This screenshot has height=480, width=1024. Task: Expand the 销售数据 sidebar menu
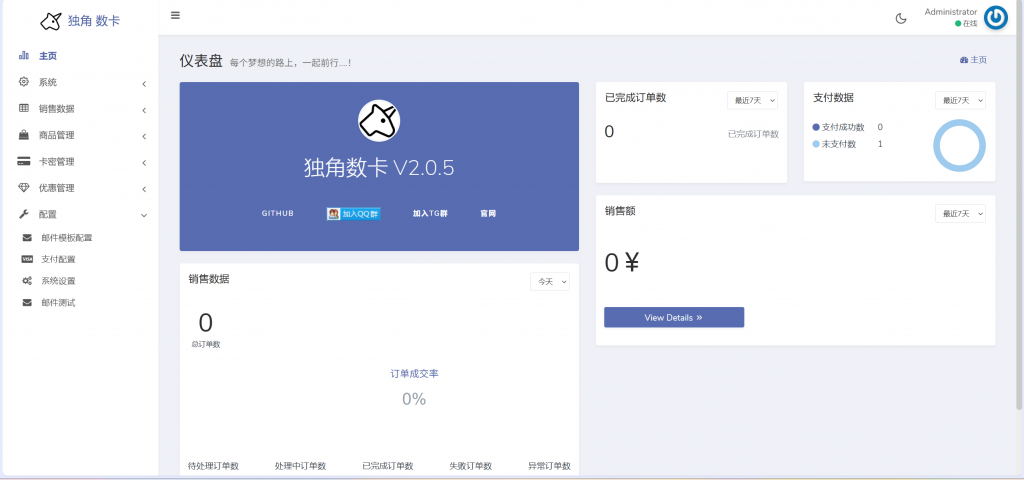click(x=80, y=109)
